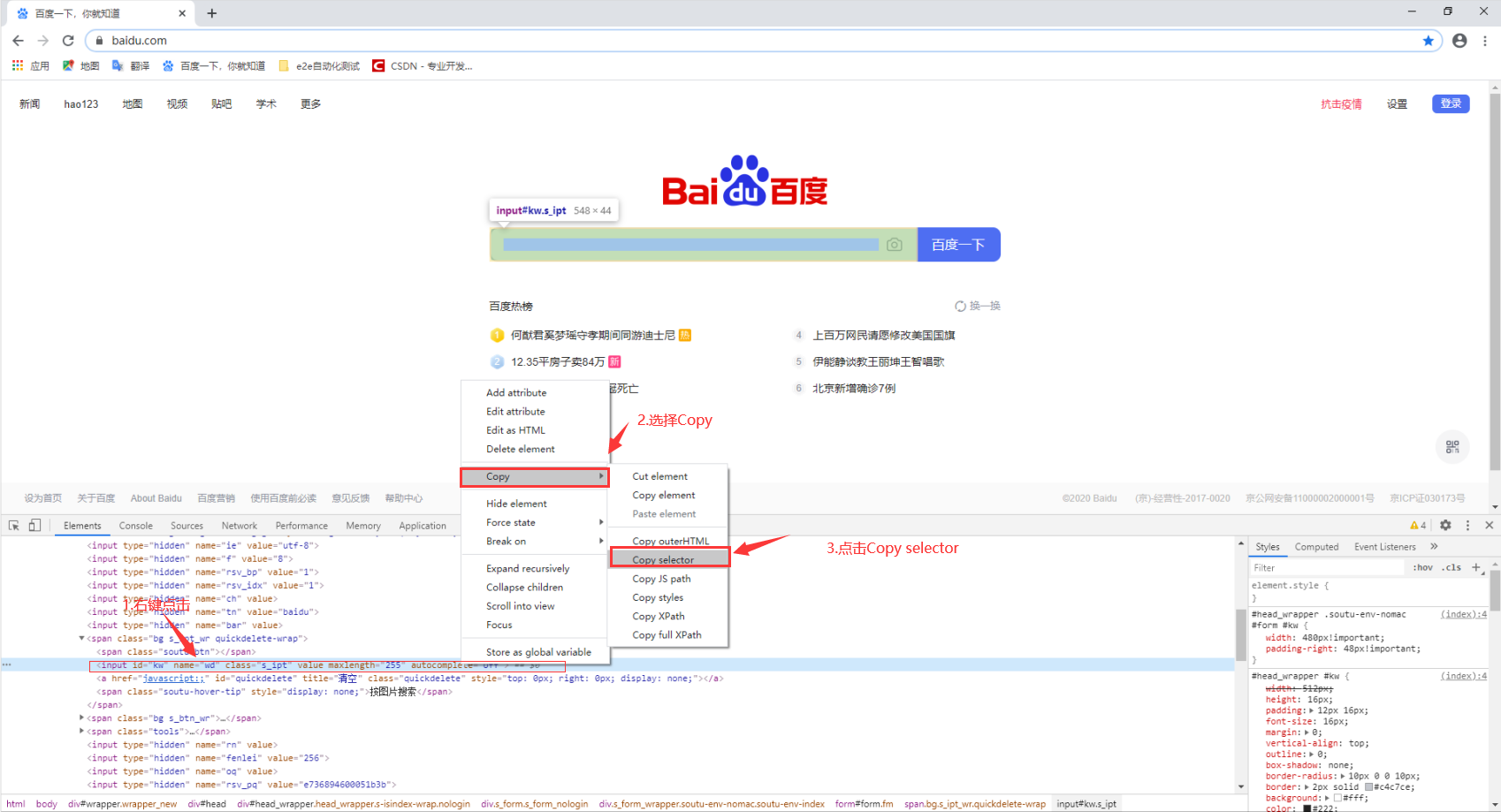Open DevTools settings gear
1501x812 pixels.
click(x=1446, y=525)
